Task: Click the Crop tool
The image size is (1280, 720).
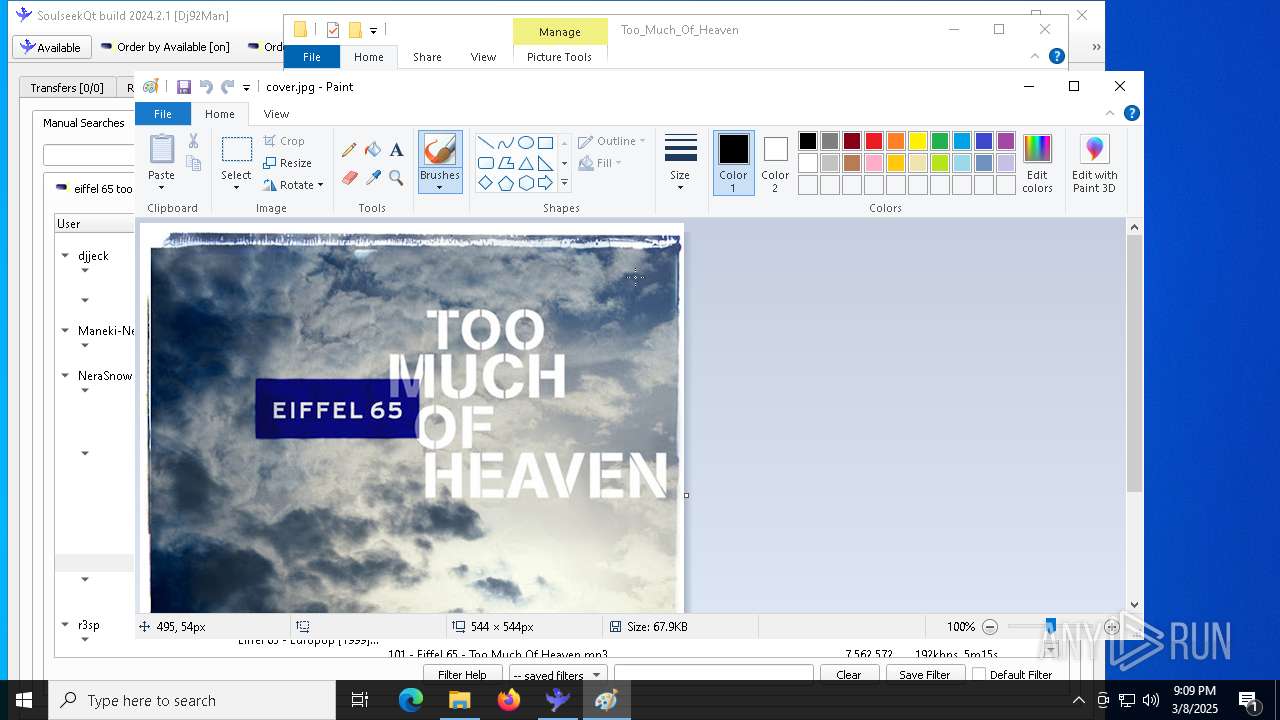Action: click(284, 141)
